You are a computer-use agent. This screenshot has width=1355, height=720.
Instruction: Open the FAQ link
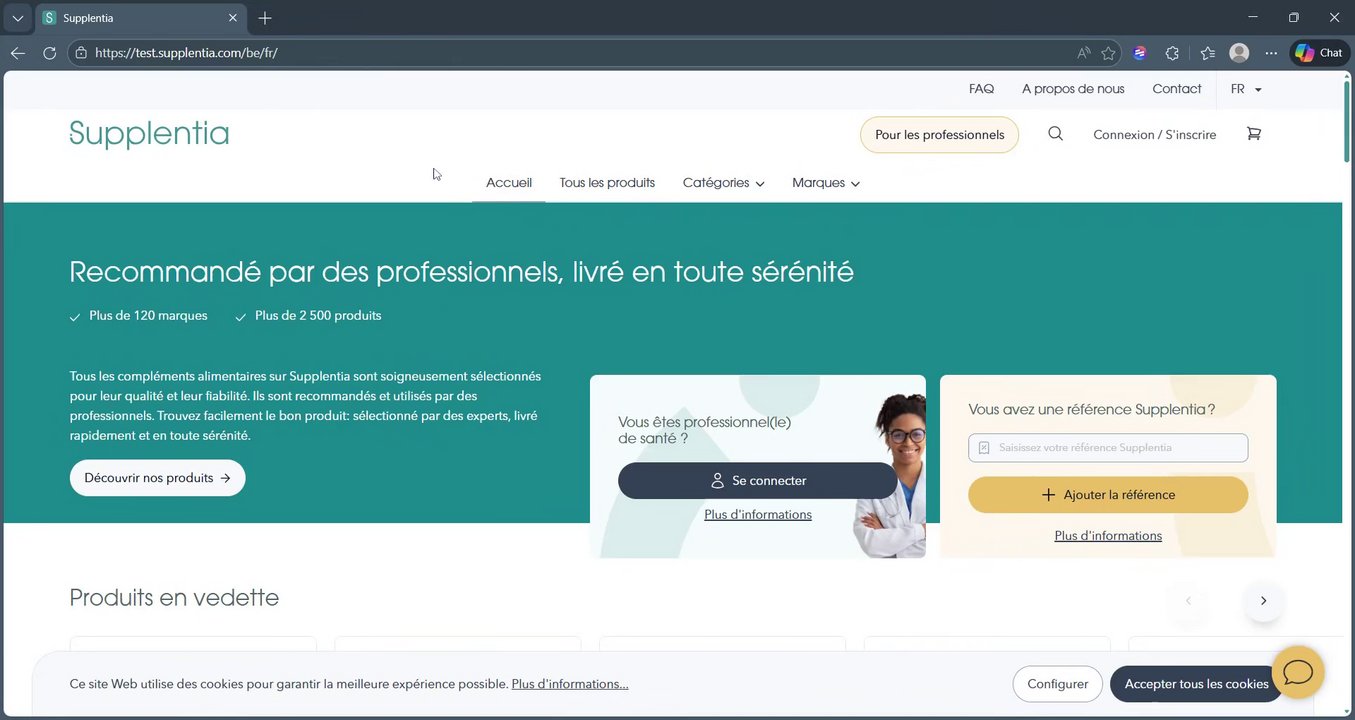click(982, 89)
